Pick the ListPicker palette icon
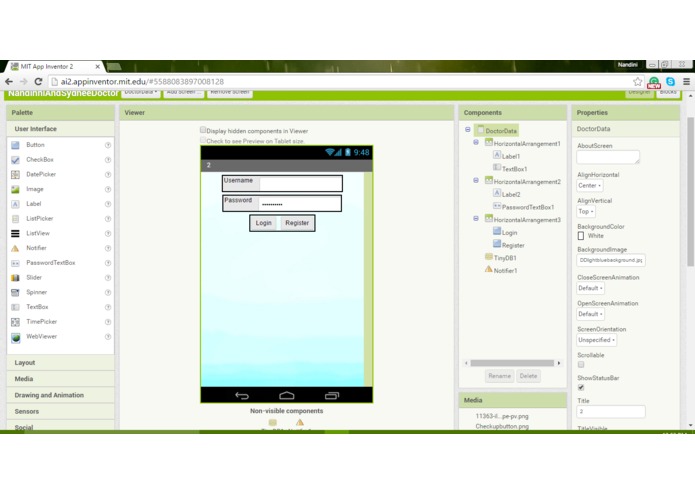Viewport: 695px width, 494px height. pos(16,219)
